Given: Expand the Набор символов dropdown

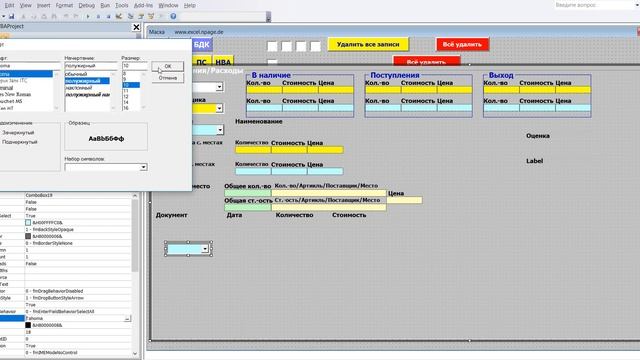Looking at the screenshot, I should pyautogui.click(x=143, y=167).
